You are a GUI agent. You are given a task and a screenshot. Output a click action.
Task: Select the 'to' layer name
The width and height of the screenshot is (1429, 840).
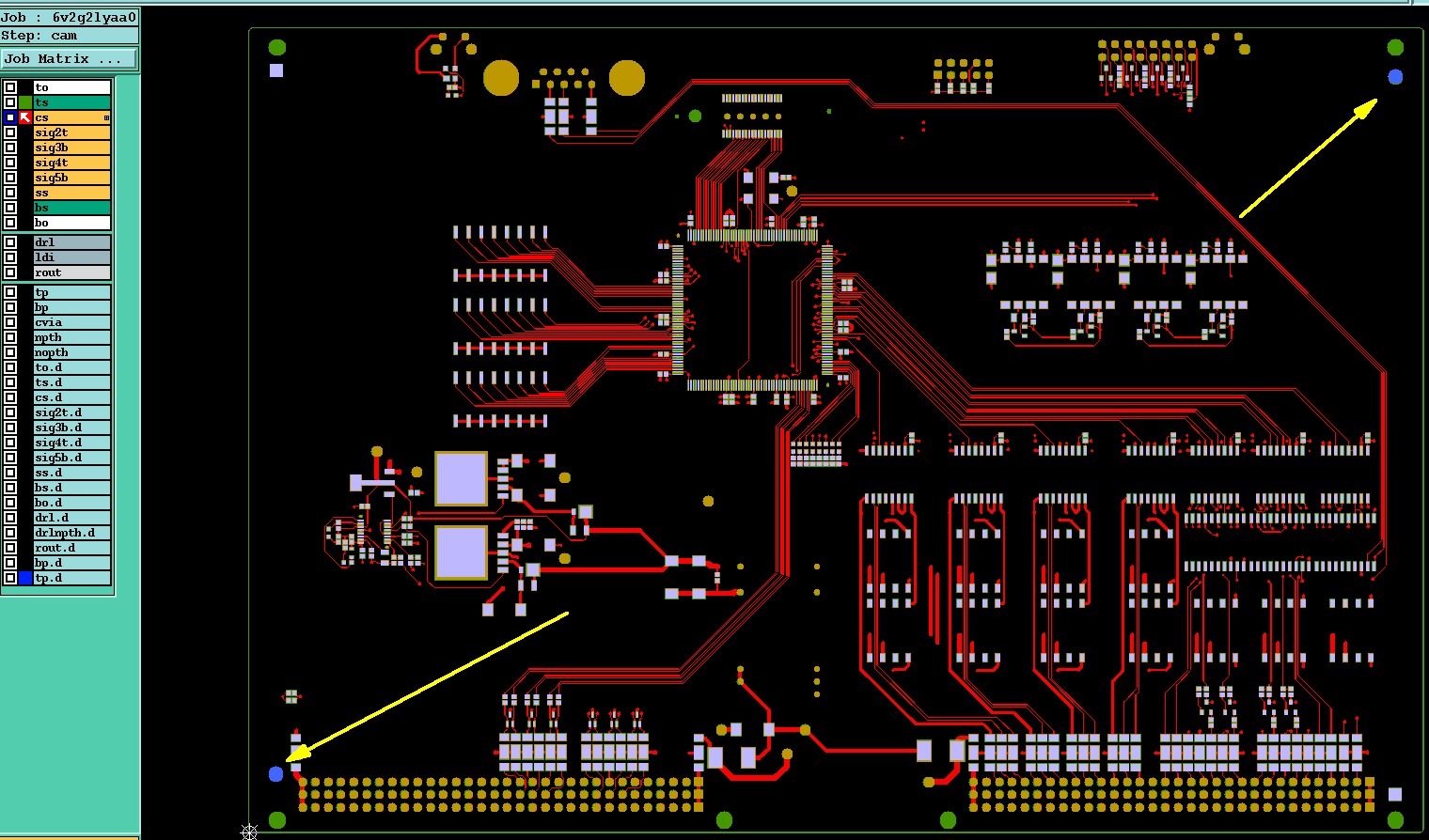tap(72, 87)
